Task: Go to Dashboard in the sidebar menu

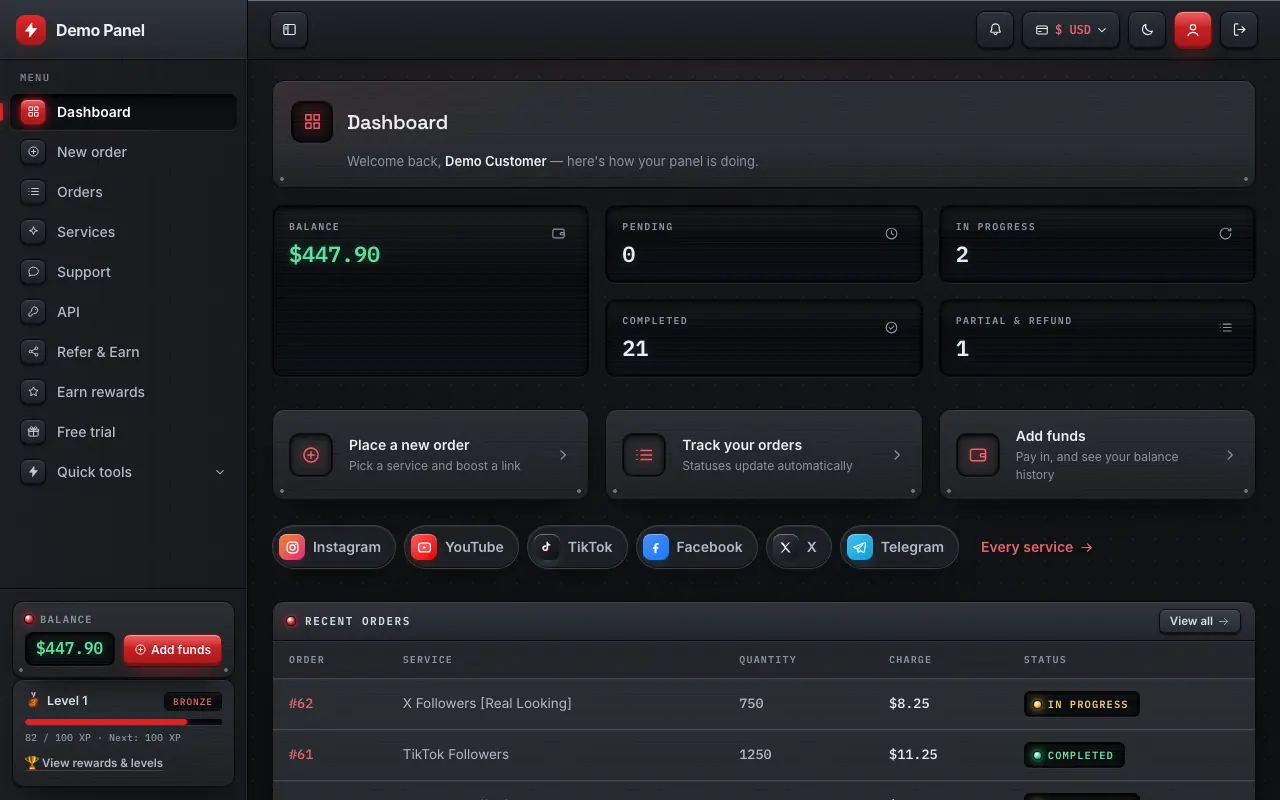Action: [x=124, y=112]
